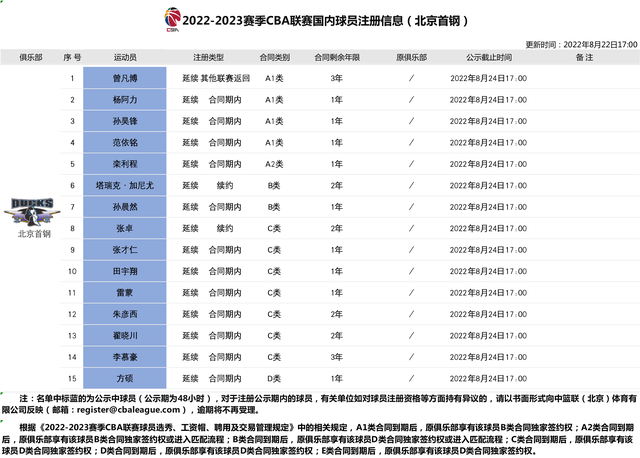Click the 1年 remaining years in 方硕's row

(x=337, y=378)
